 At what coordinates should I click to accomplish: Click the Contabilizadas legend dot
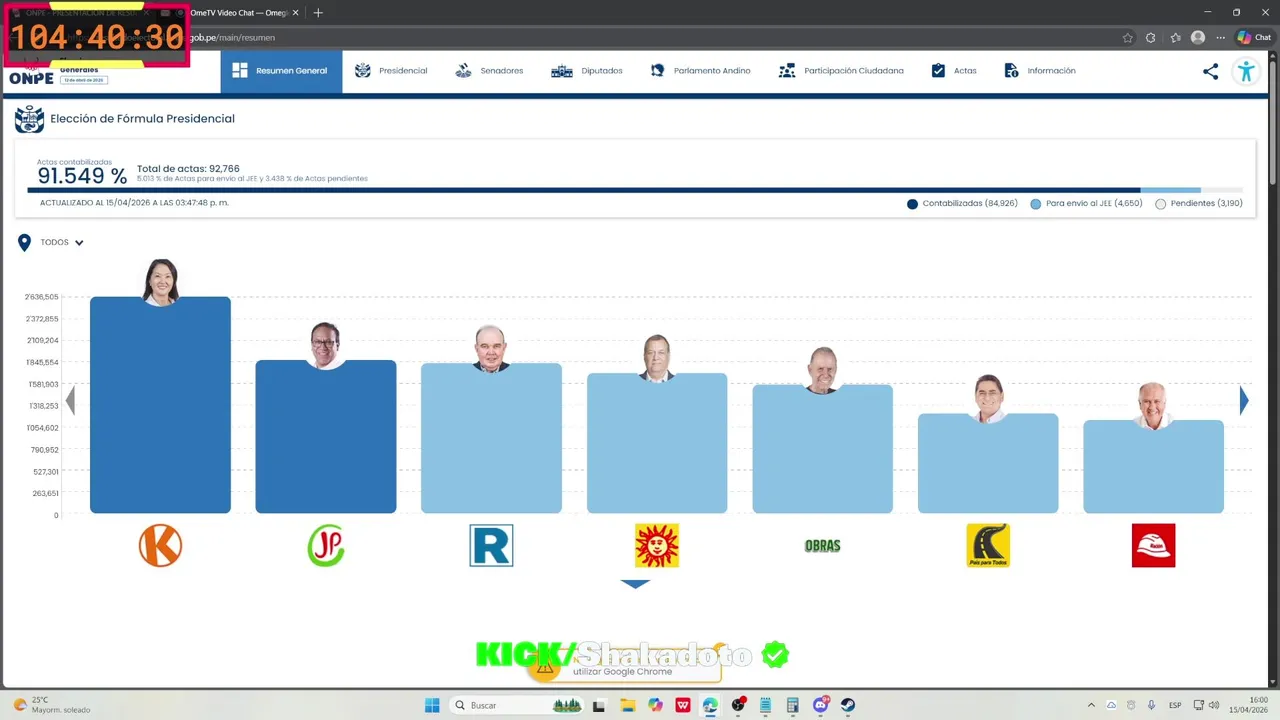pos(912,204)
